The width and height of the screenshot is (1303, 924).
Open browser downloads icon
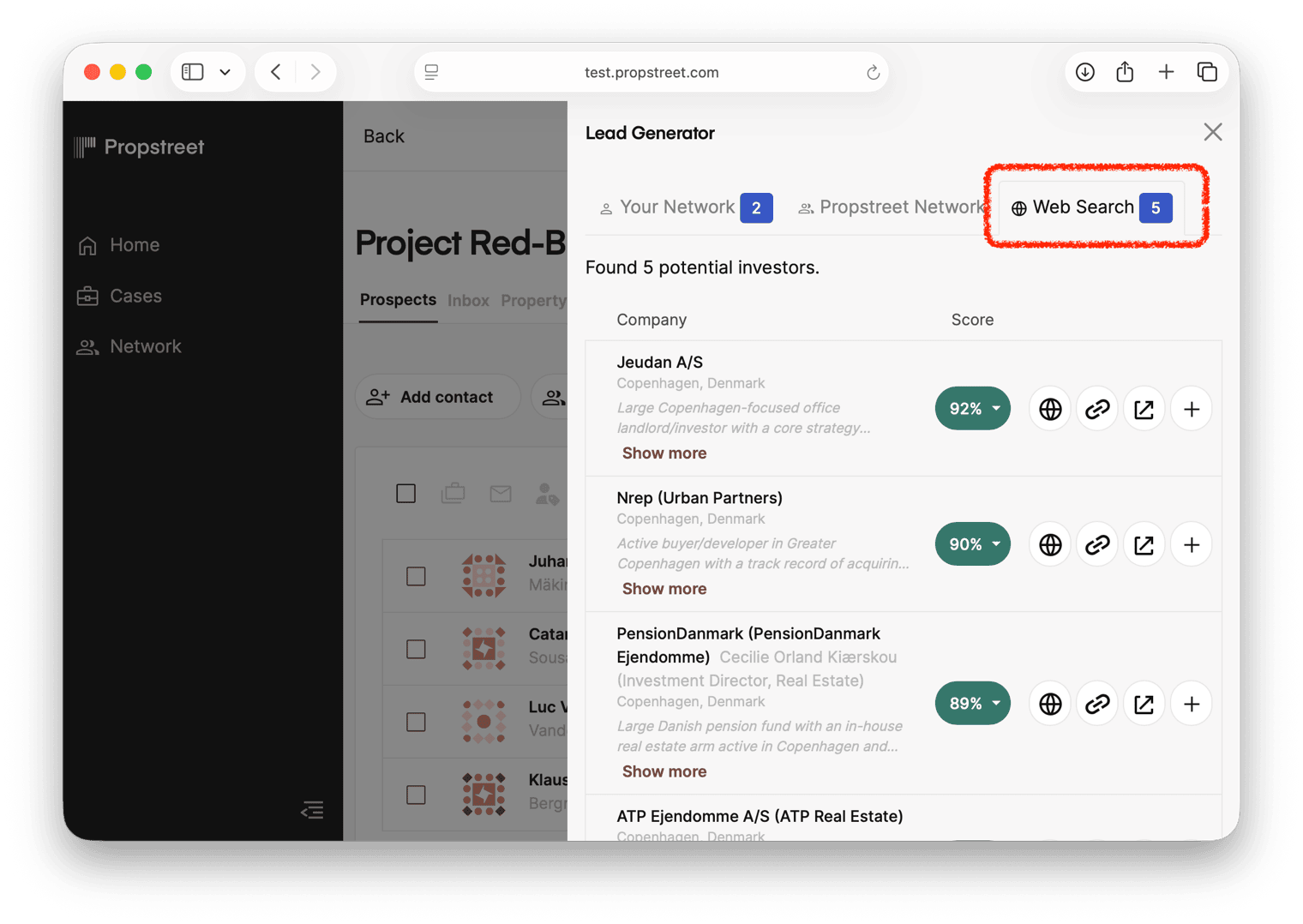tap(1085, 72)
